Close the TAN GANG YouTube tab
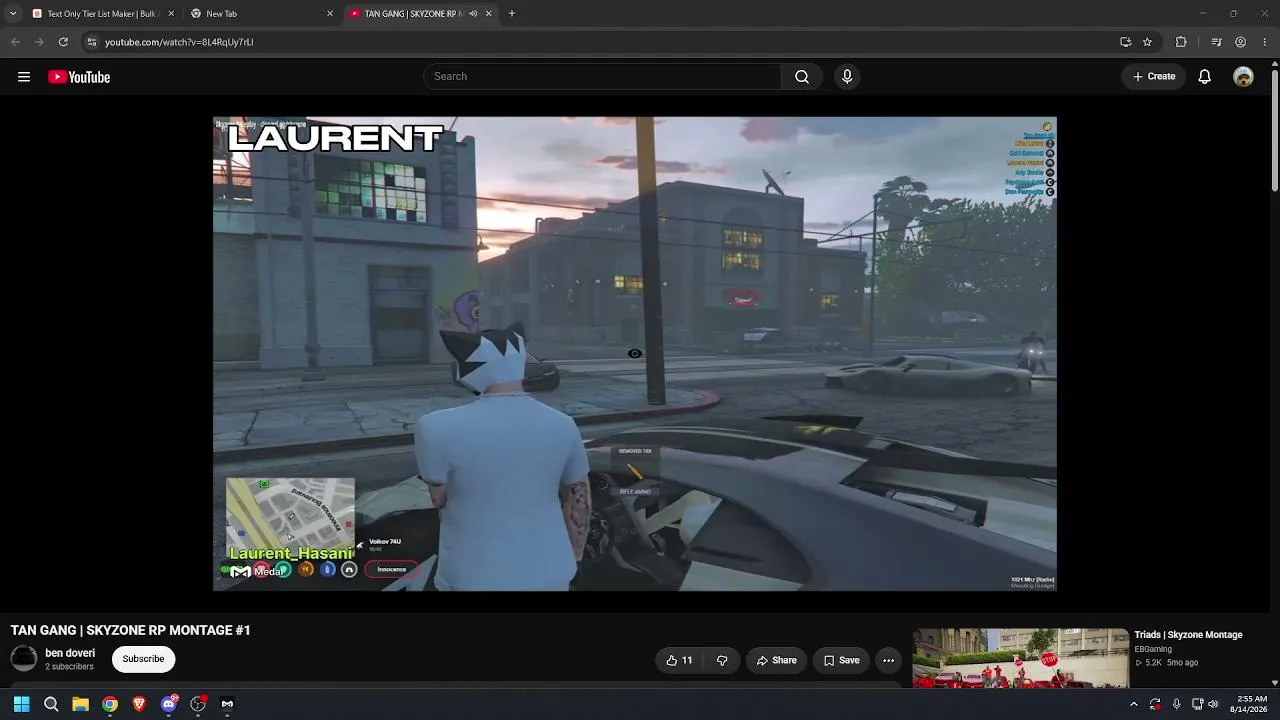Image resolution: width=1280 pixels, height=720 pixels. [x=489, y=14]
